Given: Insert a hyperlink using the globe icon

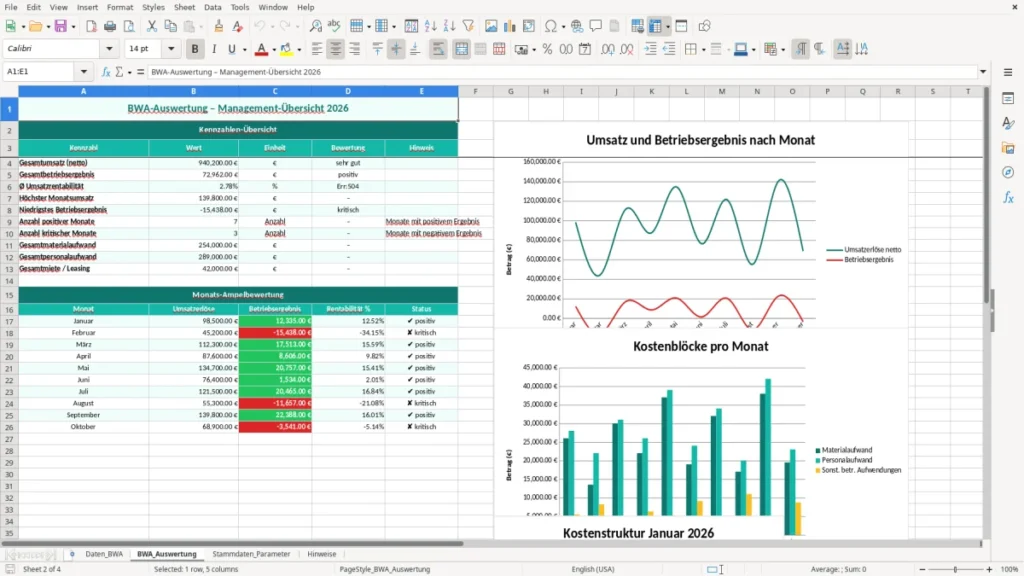Looking at the screenshot, I should (577, 26).
